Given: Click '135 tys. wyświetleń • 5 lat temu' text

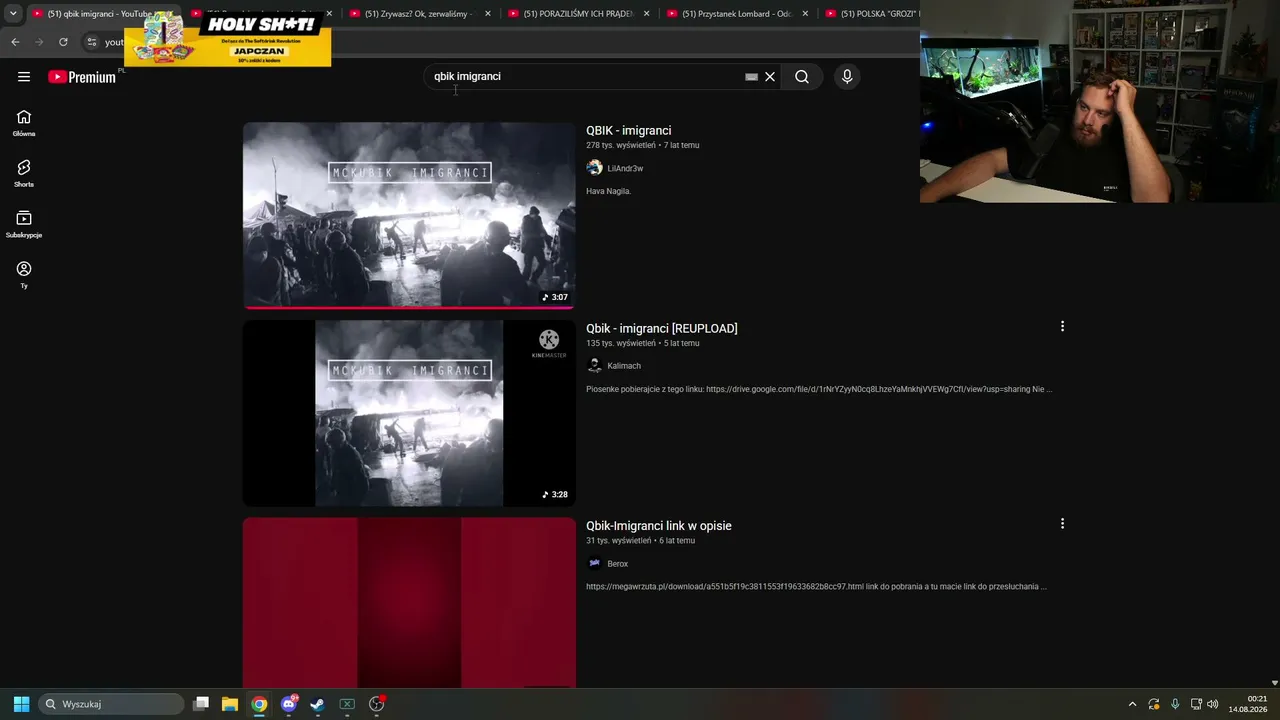Looking at the screenshot, I should (x=643, y=343).
